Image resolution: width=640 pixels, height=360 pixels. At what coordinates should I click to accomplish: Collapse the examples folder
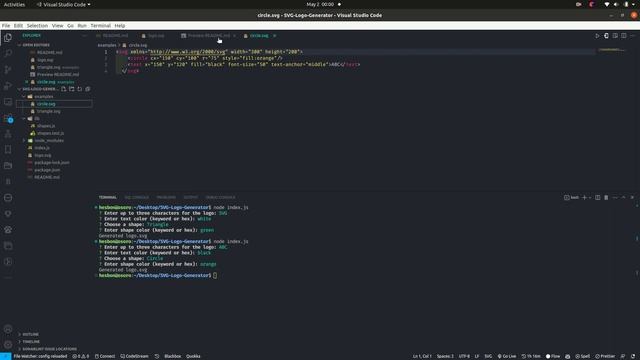[x=43, y=96]
